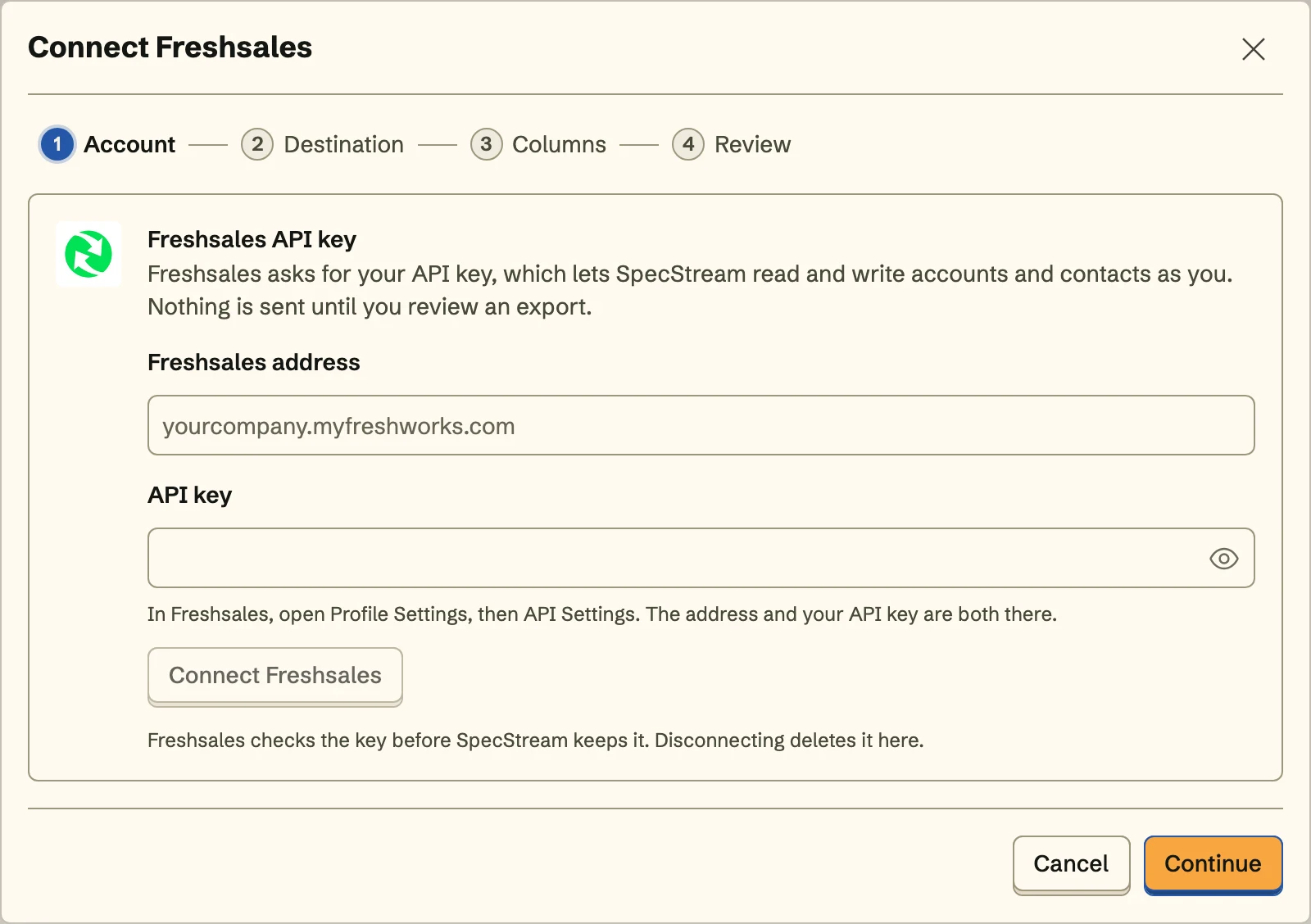Image resolution: width=1311 pixels, height=924 pixels.
Task: Click the Profile Settings hint text
Action: point(602,614)
